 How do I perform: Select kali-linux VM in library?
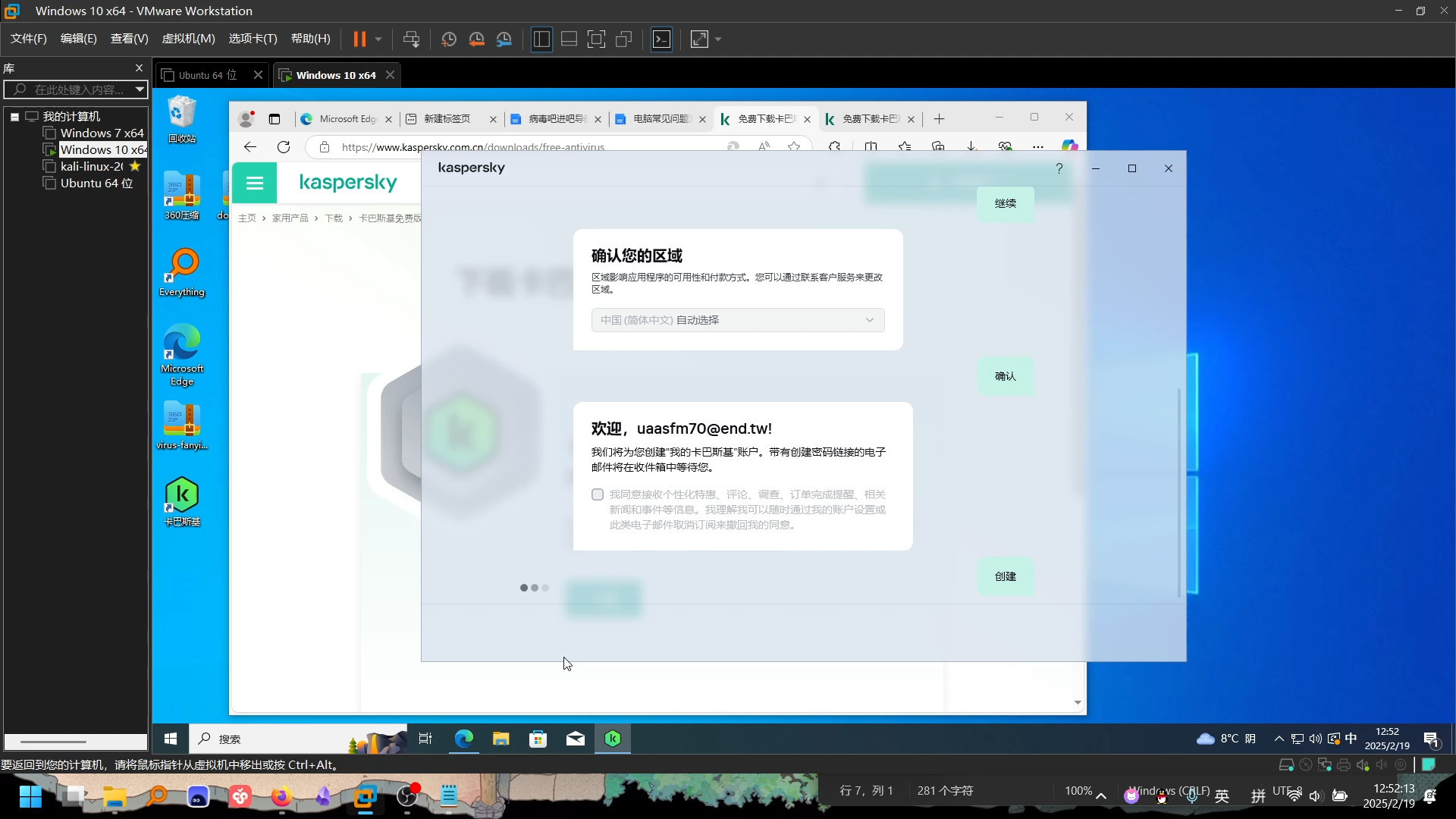(91, 166)
